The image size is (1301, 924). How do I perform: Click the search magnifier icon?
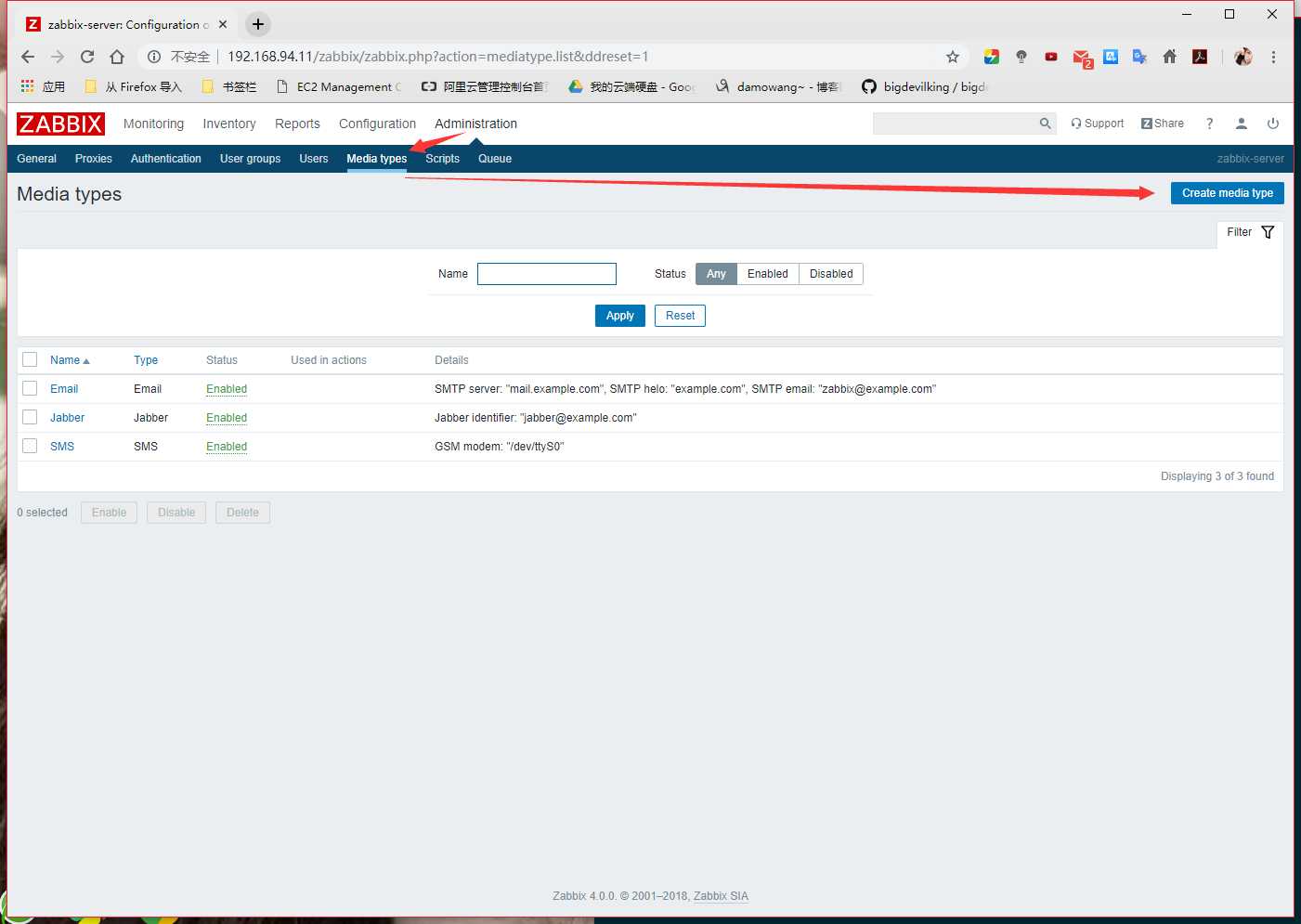pos(1045,124)
